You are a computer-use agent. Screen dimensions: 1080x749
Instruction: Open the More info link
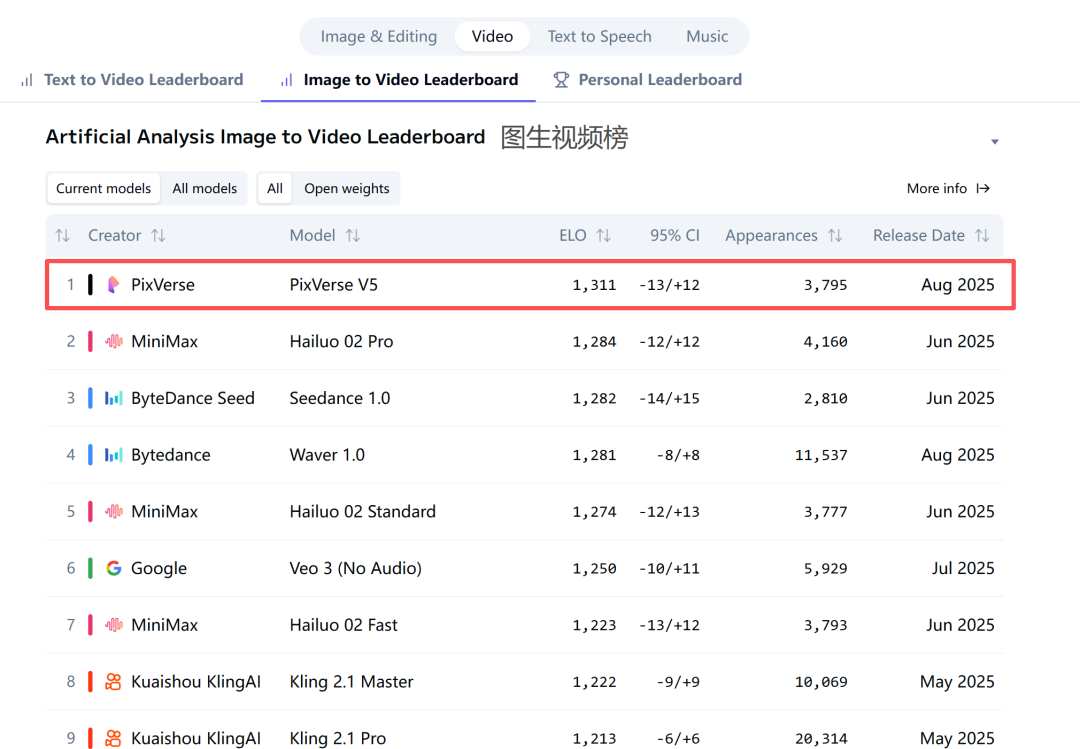point(947,188)
